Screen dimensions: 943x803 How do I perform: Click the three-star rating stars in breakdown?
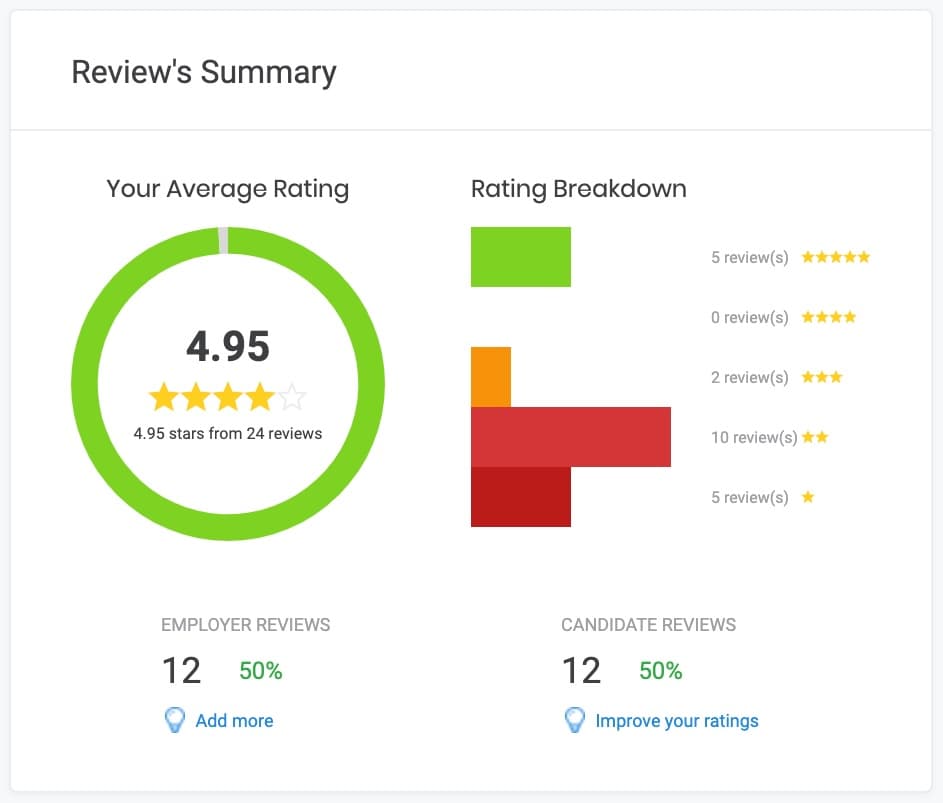click(x=822, y=377)
